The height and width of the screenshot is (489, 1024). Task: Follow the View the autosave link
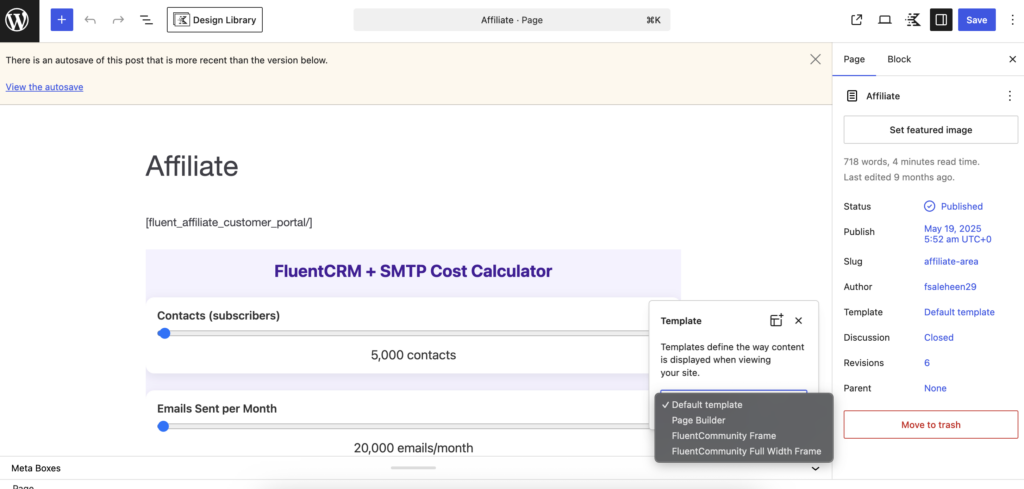(44, 87)
